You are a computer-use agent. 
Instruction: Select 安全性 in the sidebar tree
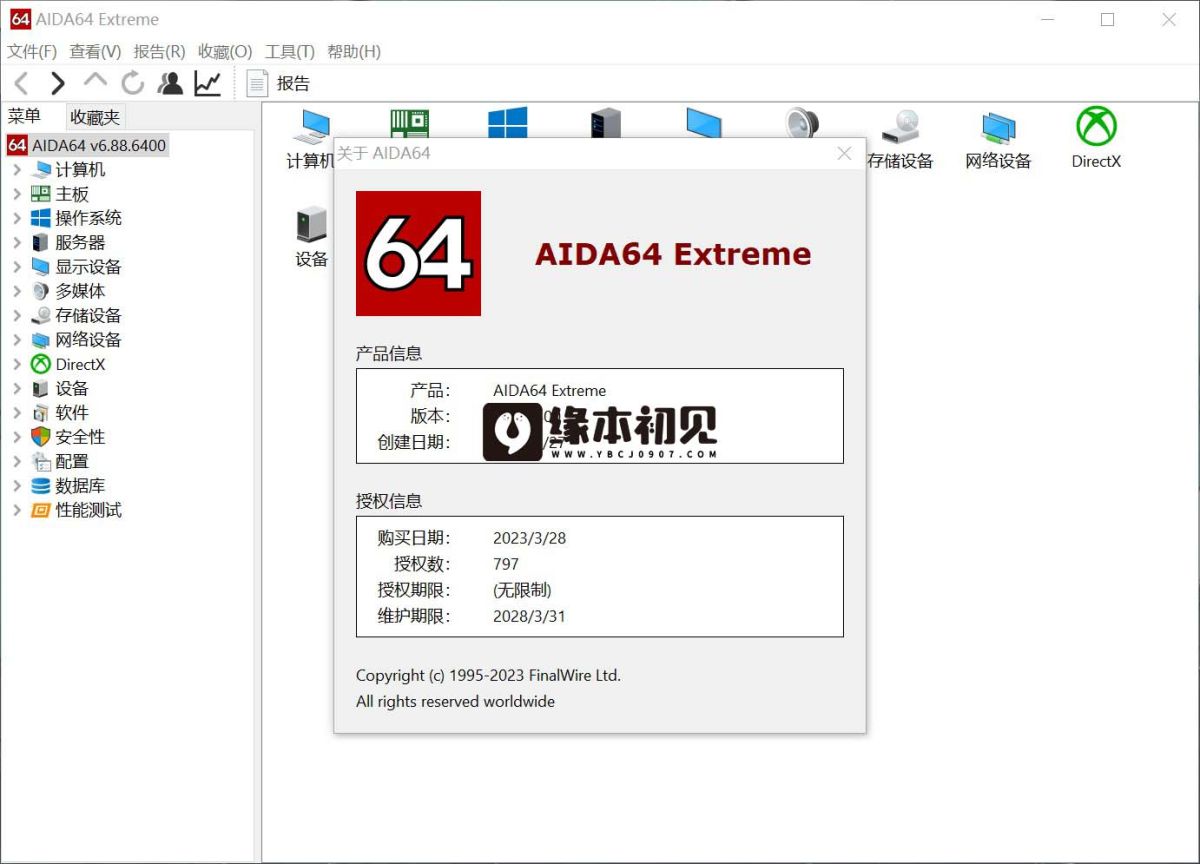coord(80,437)
